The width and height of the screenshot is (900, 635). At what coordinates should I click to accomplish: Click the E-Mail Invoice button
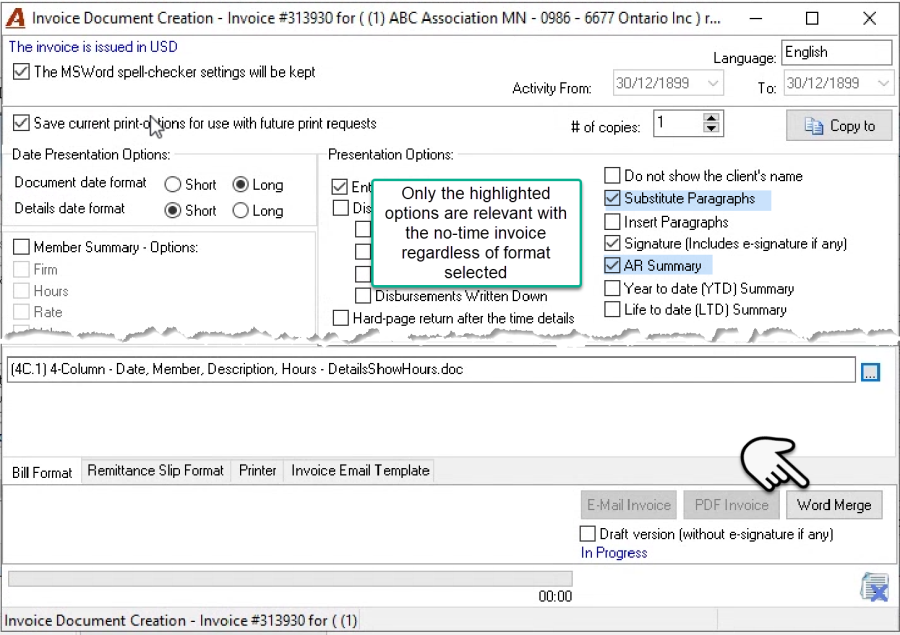[x=629, y=505]
